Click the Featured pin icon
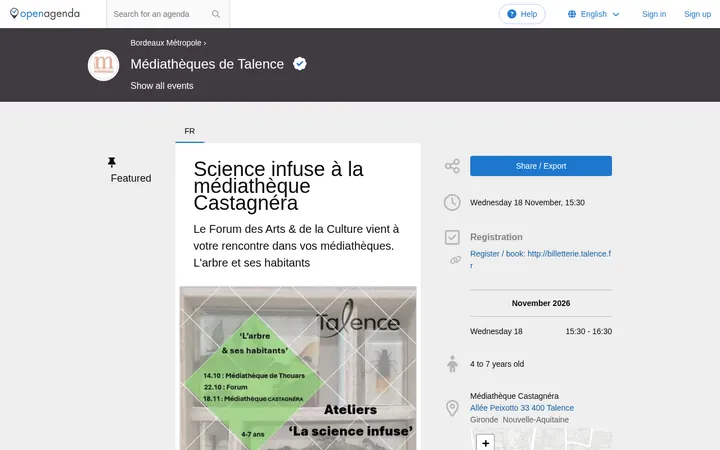This screenshot has width=720, height=450. (x=112, y=162)
